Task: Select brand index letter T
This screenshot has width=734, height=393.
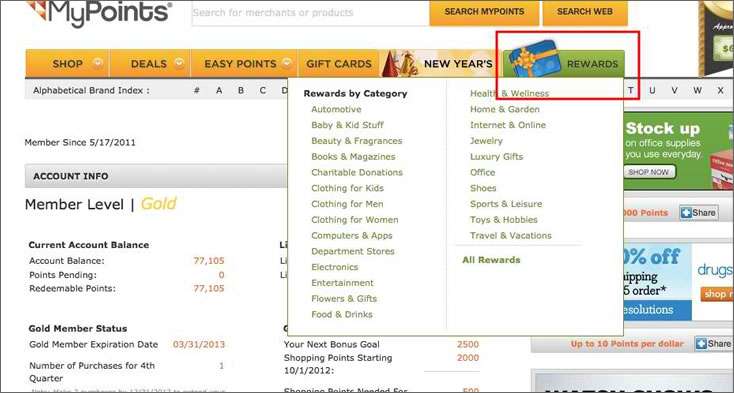Action: click(631, 90)
